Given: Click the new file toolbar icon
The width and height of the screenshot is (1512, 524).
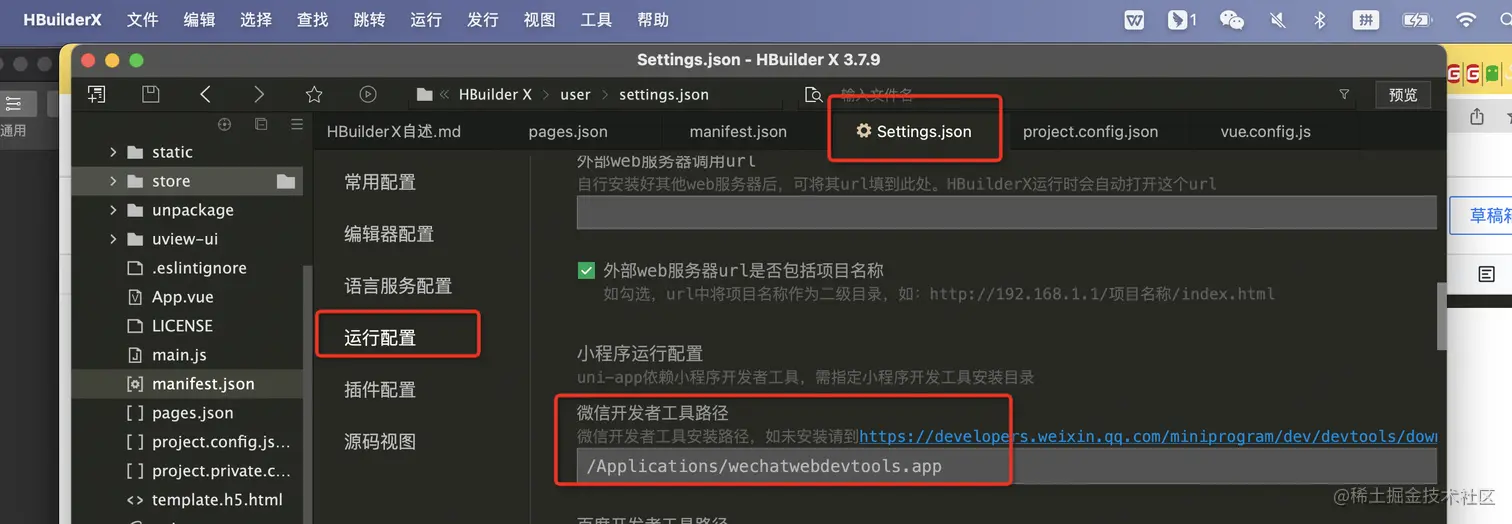Looking at the screenshot, I should coord(97,94).
